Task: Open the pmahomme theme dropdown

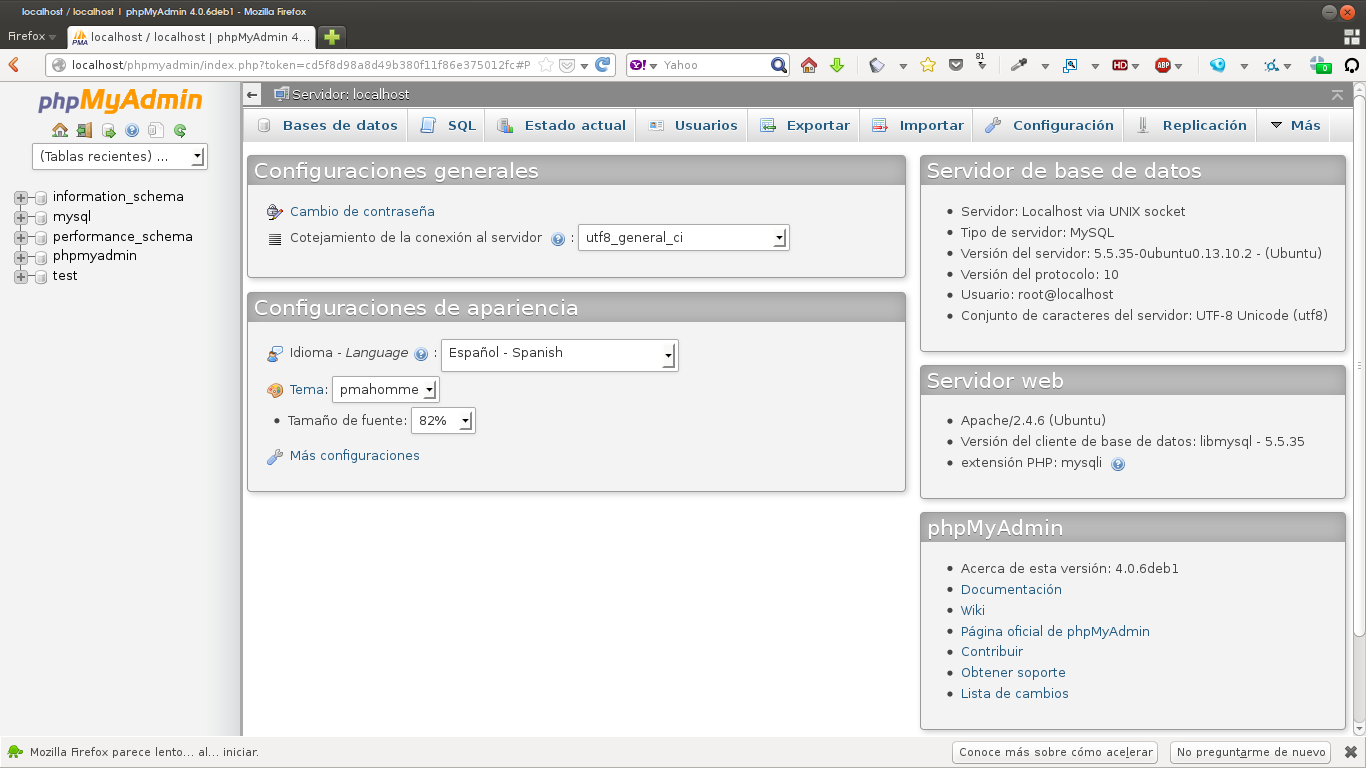Action: point(386,390)
